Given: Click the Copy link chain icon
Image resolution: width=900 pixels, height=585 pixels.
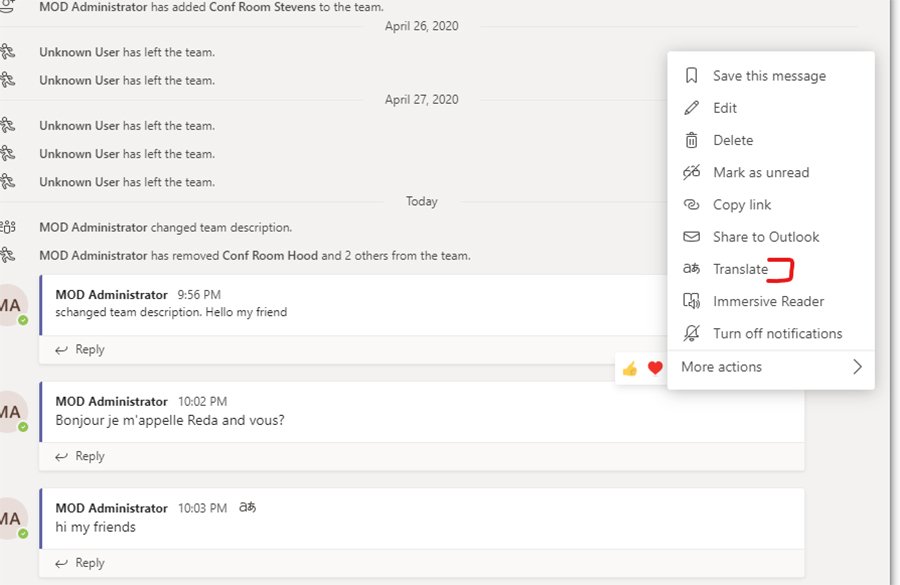Looking at the screenshot, I should (x=692, y=204).
